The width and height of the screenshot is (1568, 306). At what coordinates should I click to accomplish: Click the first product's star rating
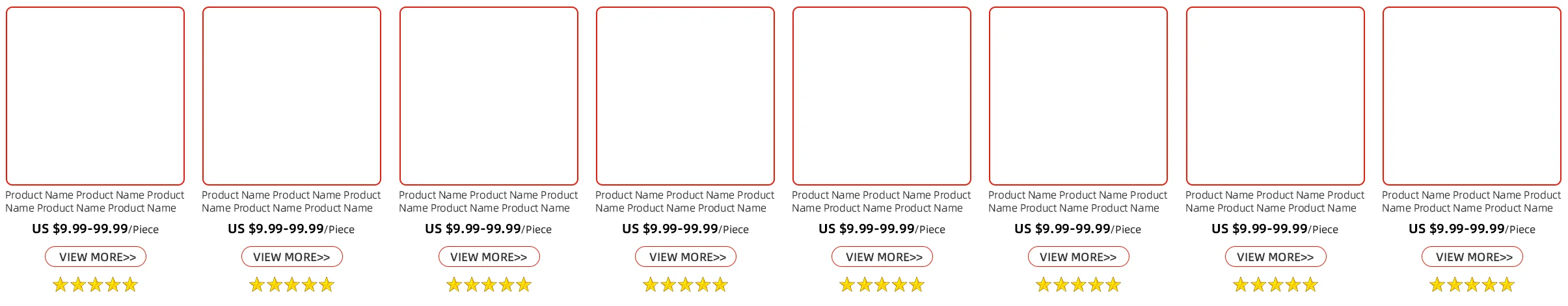click(96, 285)
